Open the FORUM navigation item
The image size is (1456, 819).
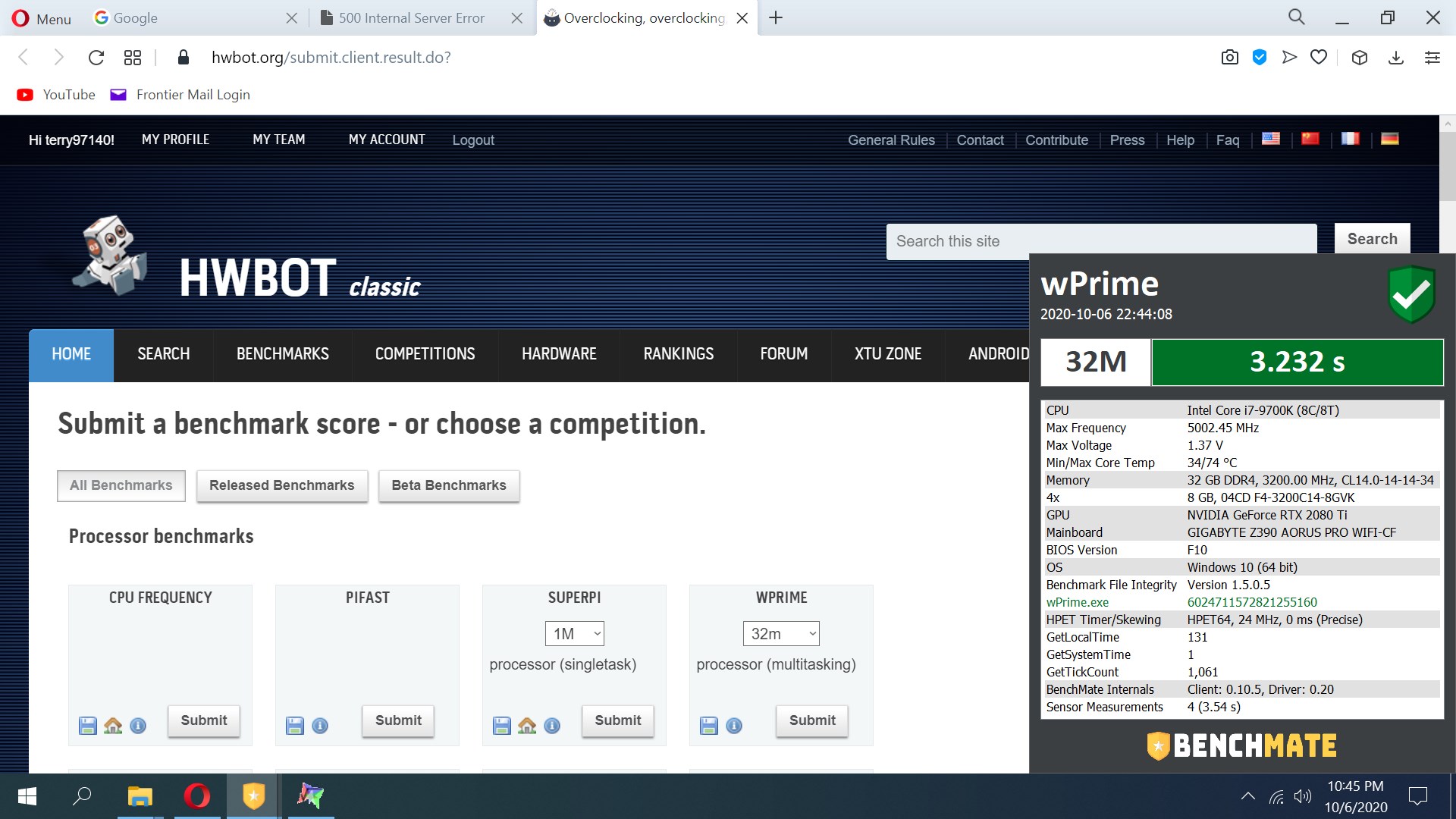coord(784,354)
